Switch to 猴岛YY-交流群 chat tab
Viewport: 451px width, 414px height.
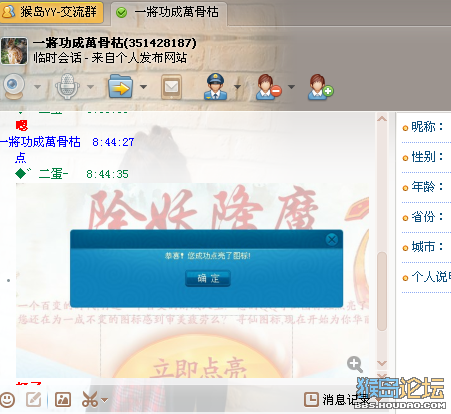click(52, 12)
